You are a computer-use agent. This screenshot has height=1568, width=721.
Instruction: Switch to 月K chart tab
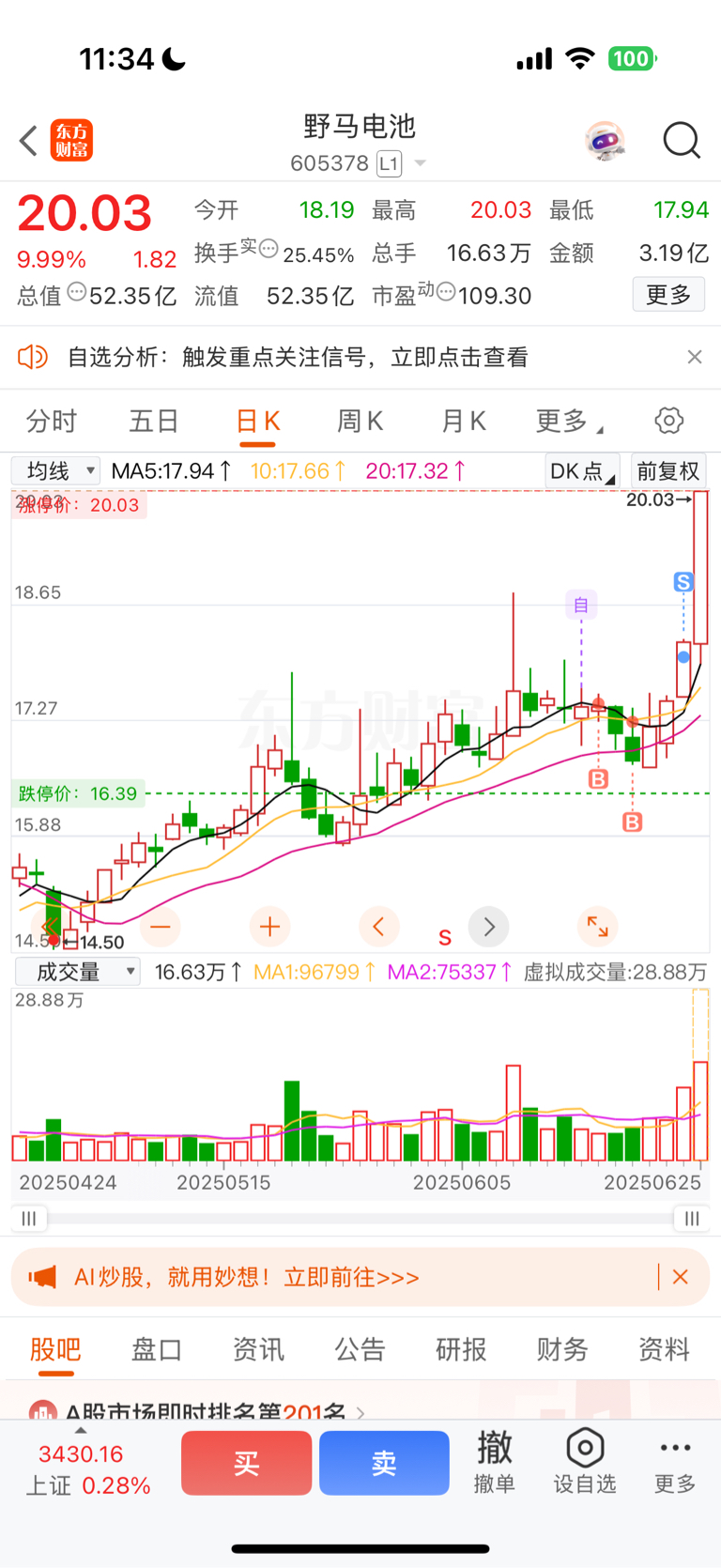(463, 421)
